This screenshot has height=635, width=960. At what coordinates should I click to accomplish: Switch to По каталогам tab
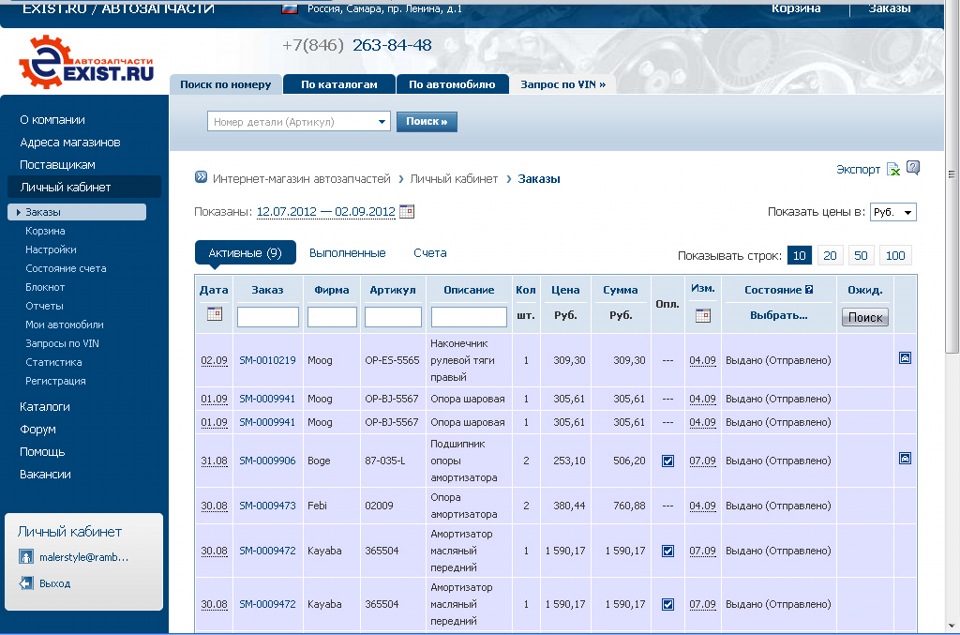pyautogui.click(x=339, y=85)
